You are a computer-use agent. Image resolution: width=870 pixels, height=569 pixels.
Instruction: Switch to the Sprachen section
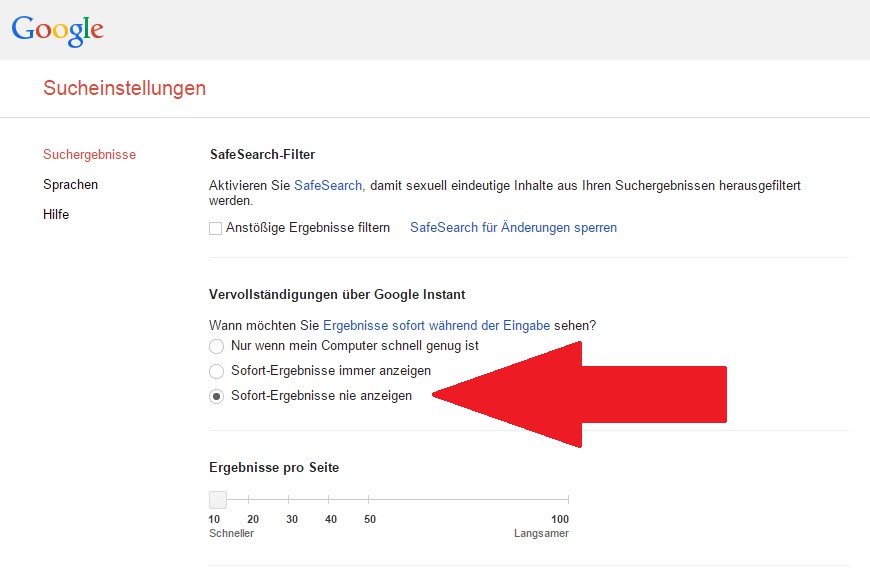click(x=70, y=185)
